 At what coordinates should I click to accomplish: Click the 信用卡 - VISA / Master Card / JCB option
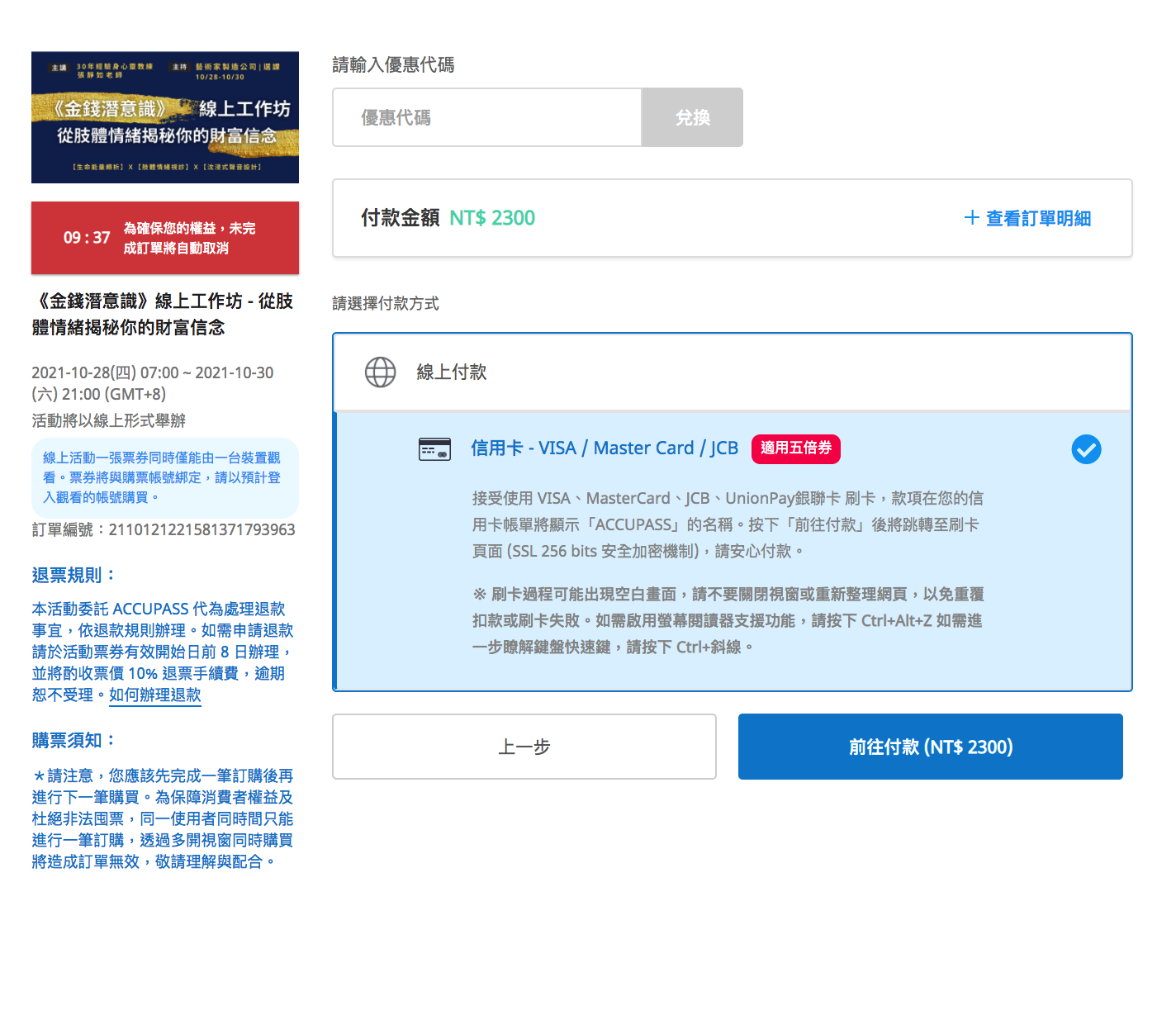click(604, 448)
